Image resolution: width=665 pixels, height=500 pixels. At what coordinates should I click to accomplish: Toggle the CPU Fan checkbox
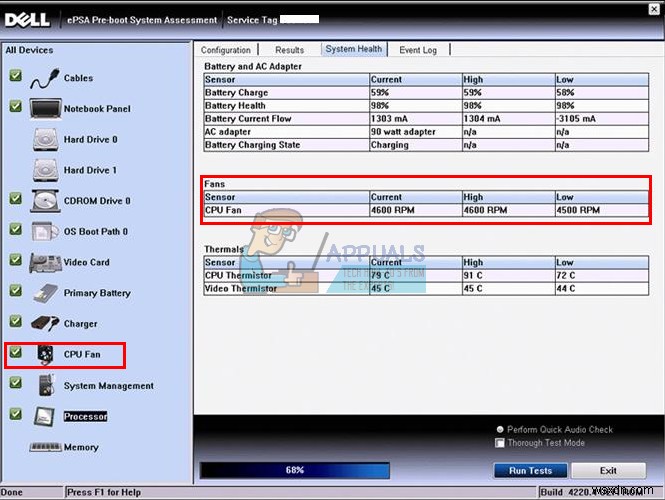pyautogui.click(x=16, y=352)
